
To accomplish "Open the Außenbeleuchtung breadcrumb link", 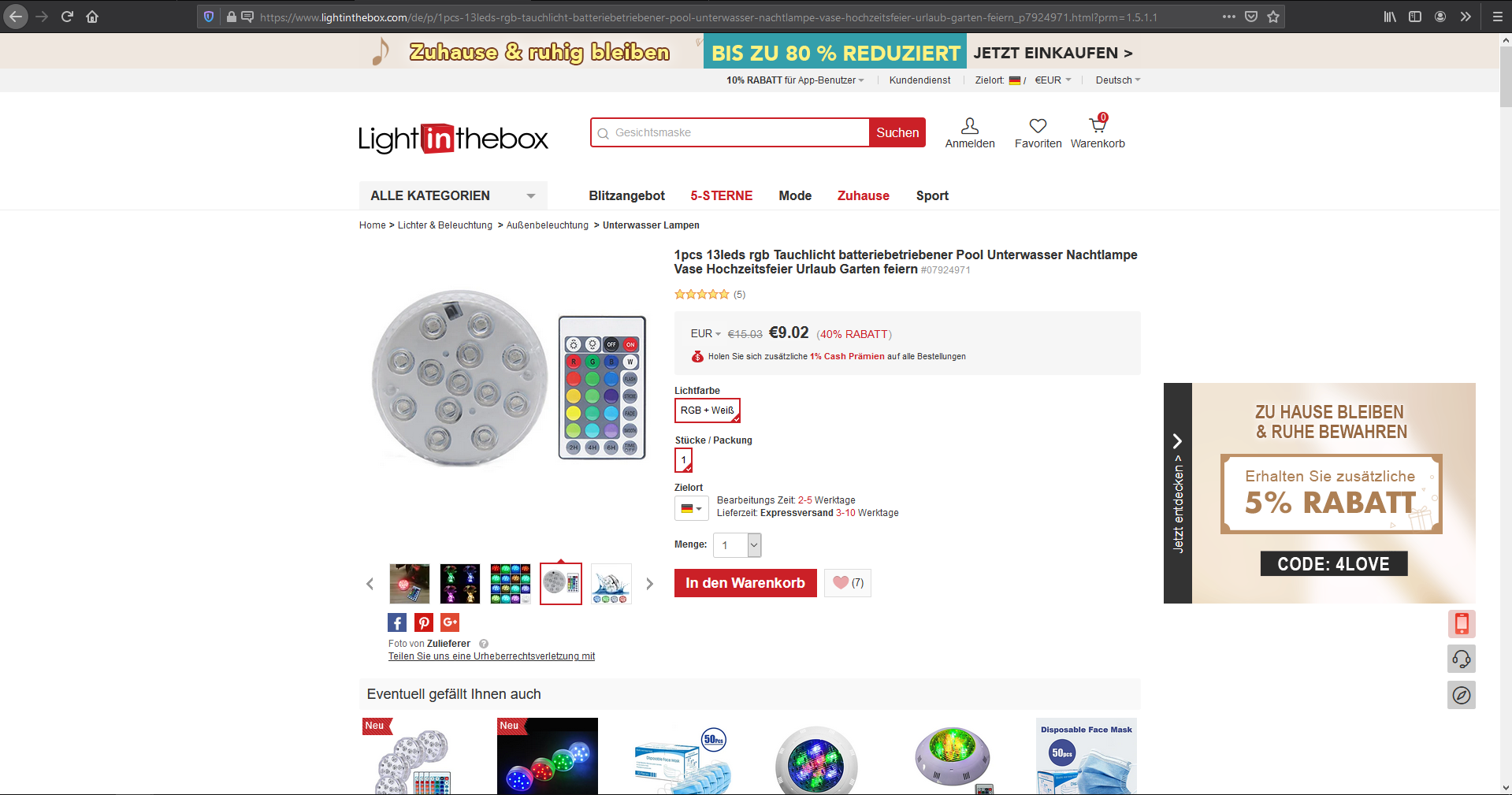I will click(x=547, y=225).
